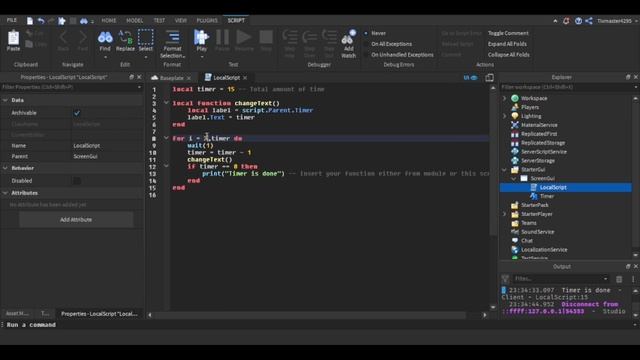Open the FILE menu

(x=11, y=20)
